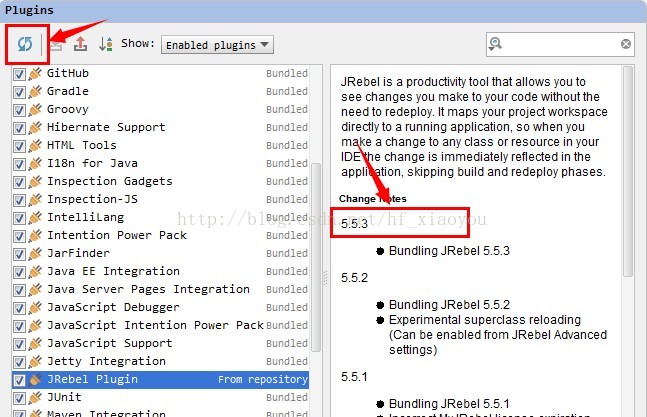Click the Gradle plugin icon
This screenshot has width=647, height=417.
point(35,92)
